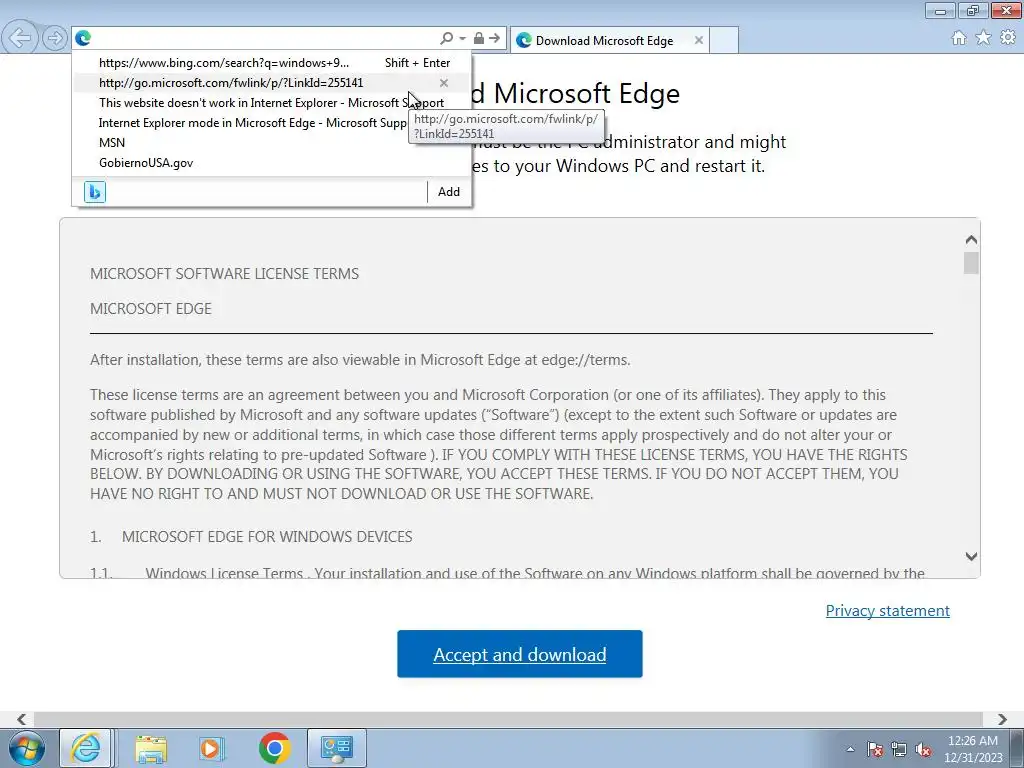The width and height of the screenshot is (1024, 768).
Task: Show hidden system tray icons
Action: 850,749
